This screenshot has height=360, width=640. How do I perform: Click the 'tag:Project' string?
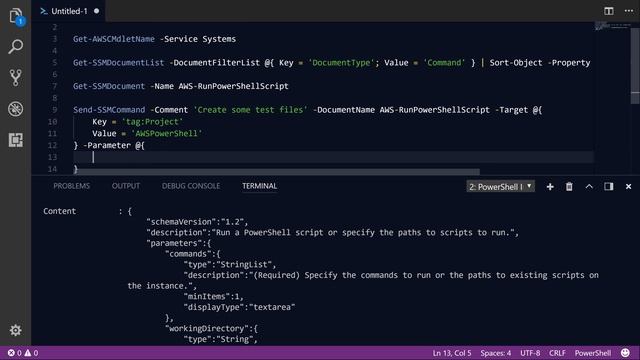(x=152, y=122)
